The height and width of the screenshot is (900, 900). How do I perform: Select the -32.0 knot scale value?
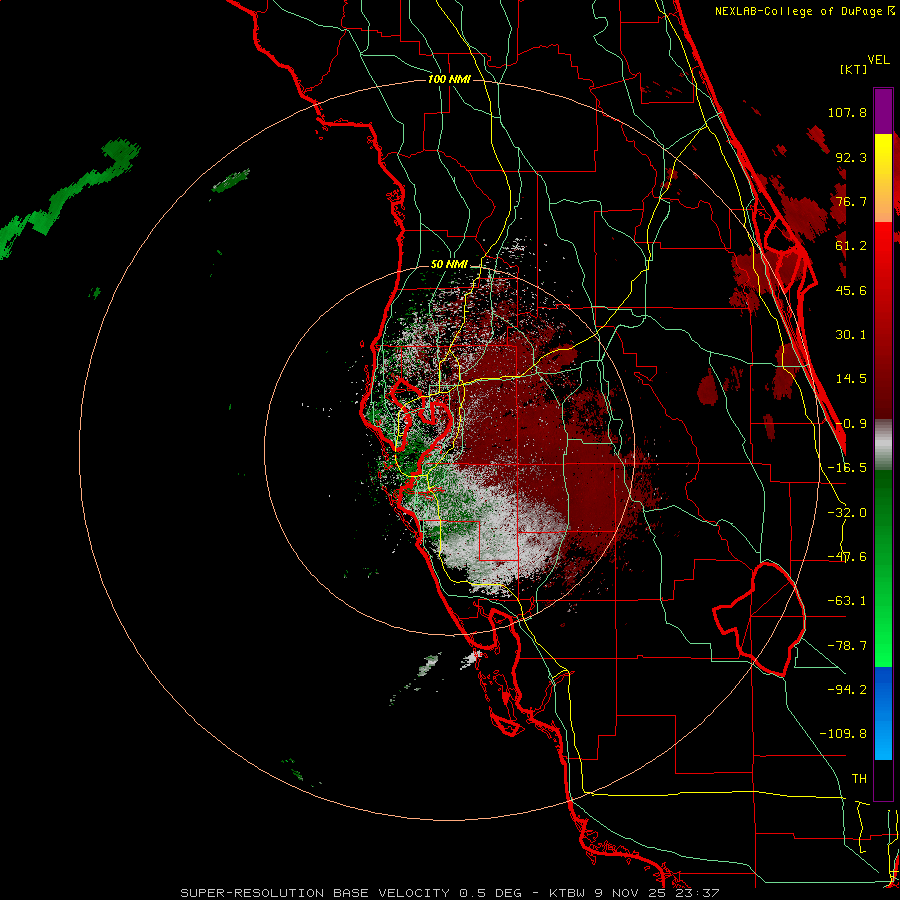(847, 513)
